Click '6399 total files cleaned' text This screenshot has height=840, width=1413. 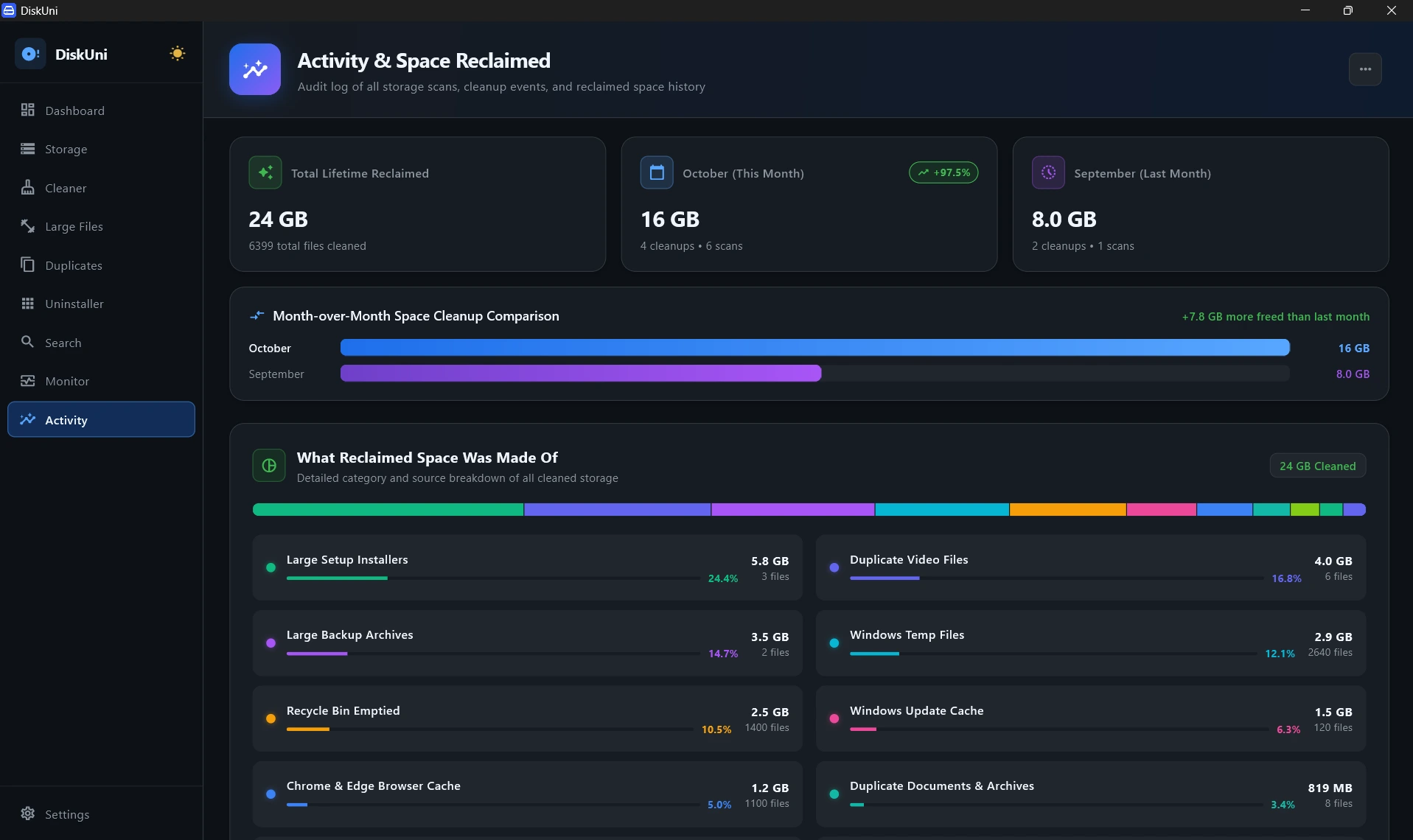coord(307,246)
